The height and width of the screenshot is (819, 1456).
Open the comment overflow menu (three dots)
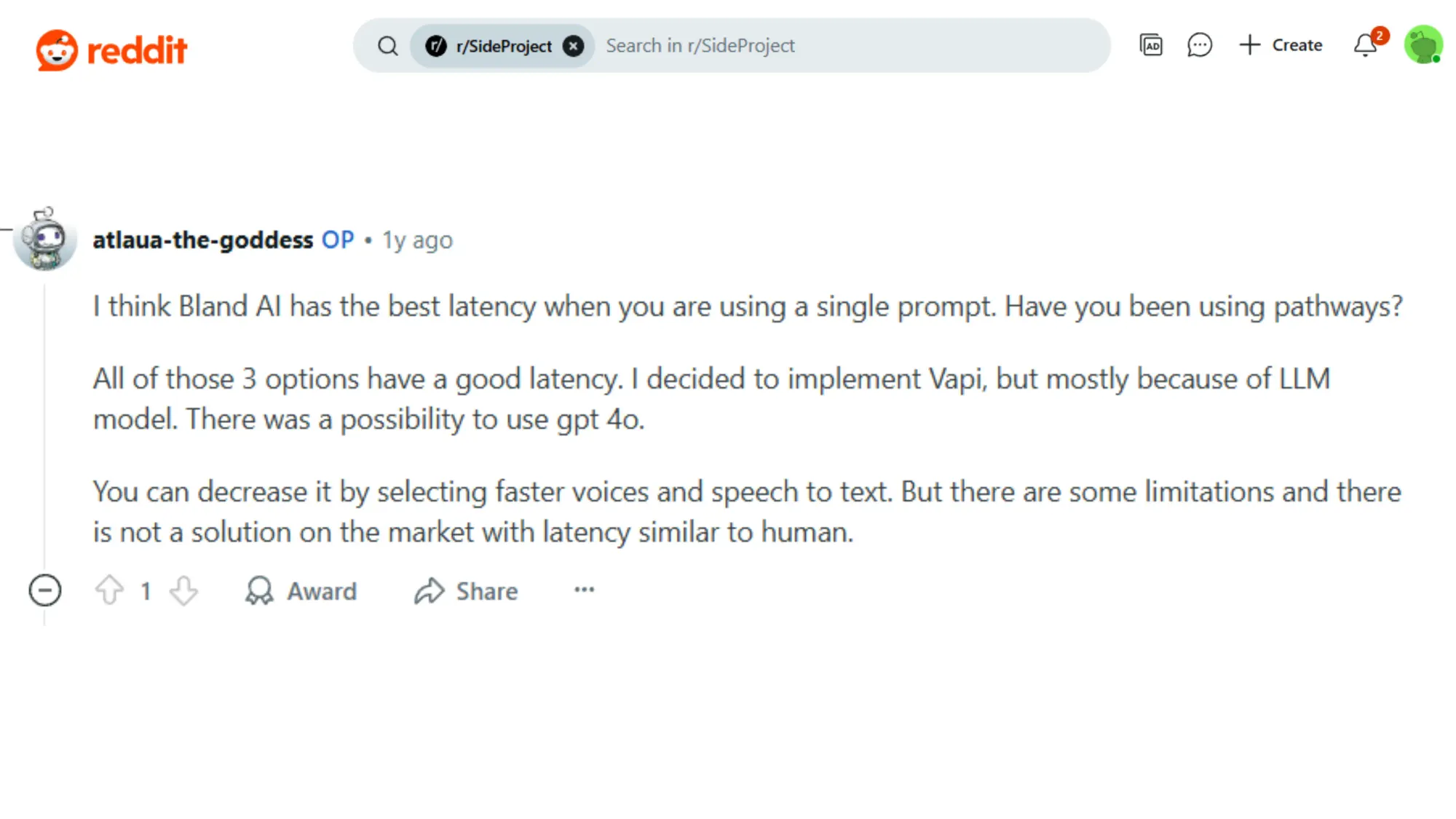coord(583,590)
